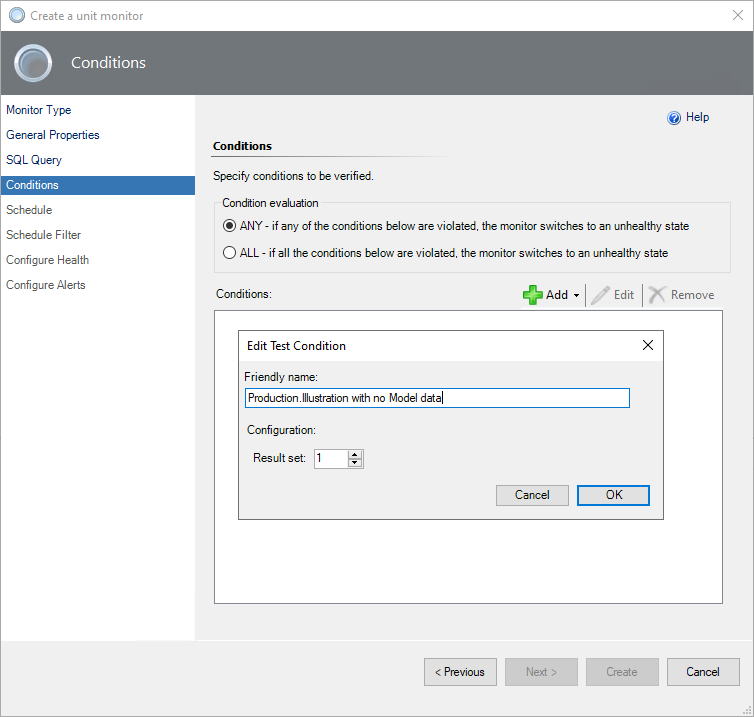Go to the SQL Query step
The image size is (754, 717).
coord(34,160)
